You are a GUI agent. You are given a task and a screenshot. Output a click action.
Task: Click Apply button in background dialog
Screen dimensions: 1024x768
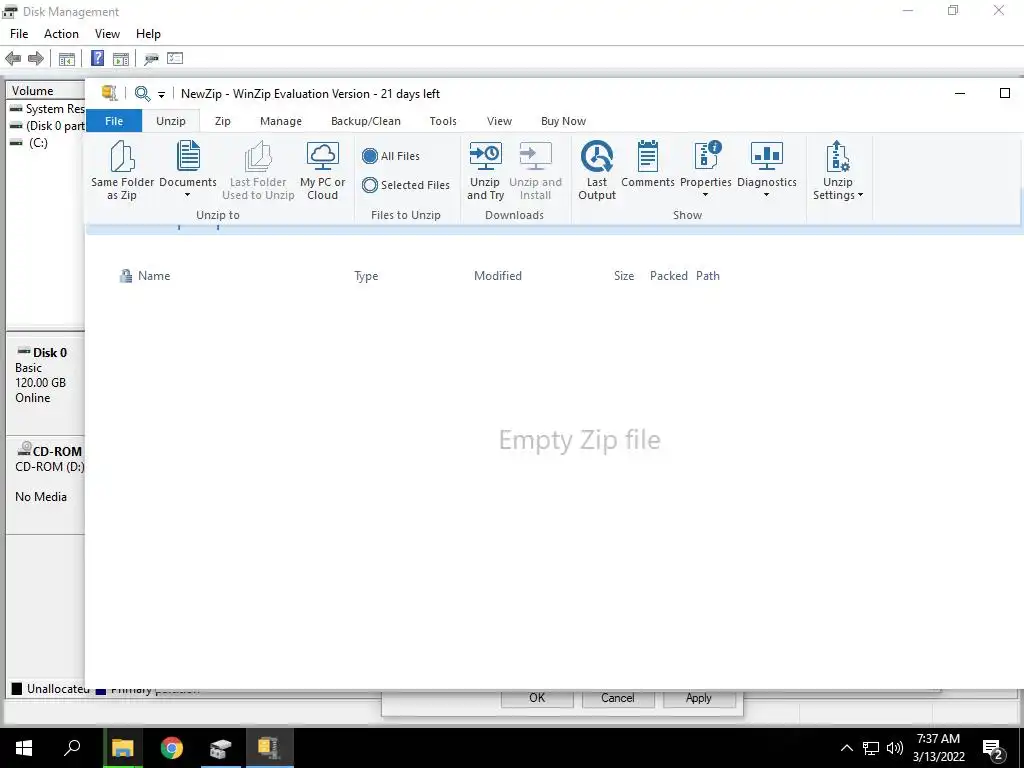(699, 698)
